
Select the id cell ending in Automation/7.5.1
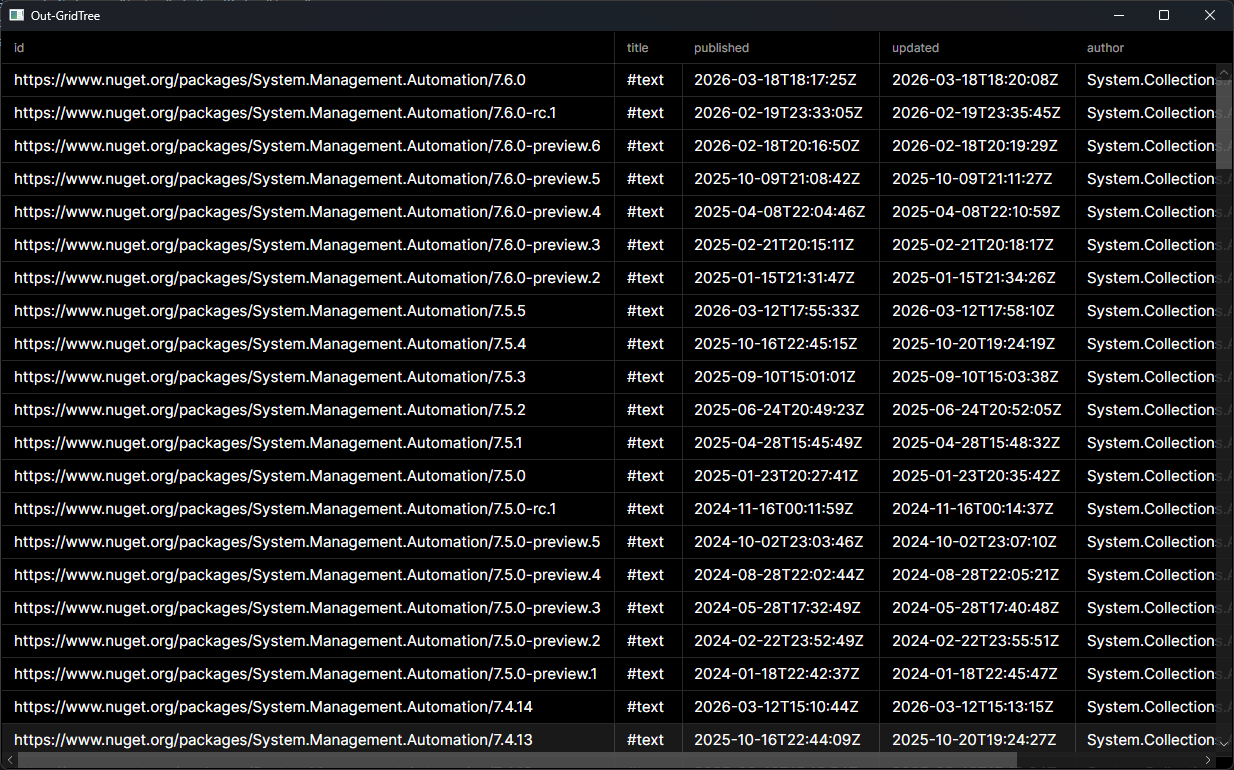point(307,443)
